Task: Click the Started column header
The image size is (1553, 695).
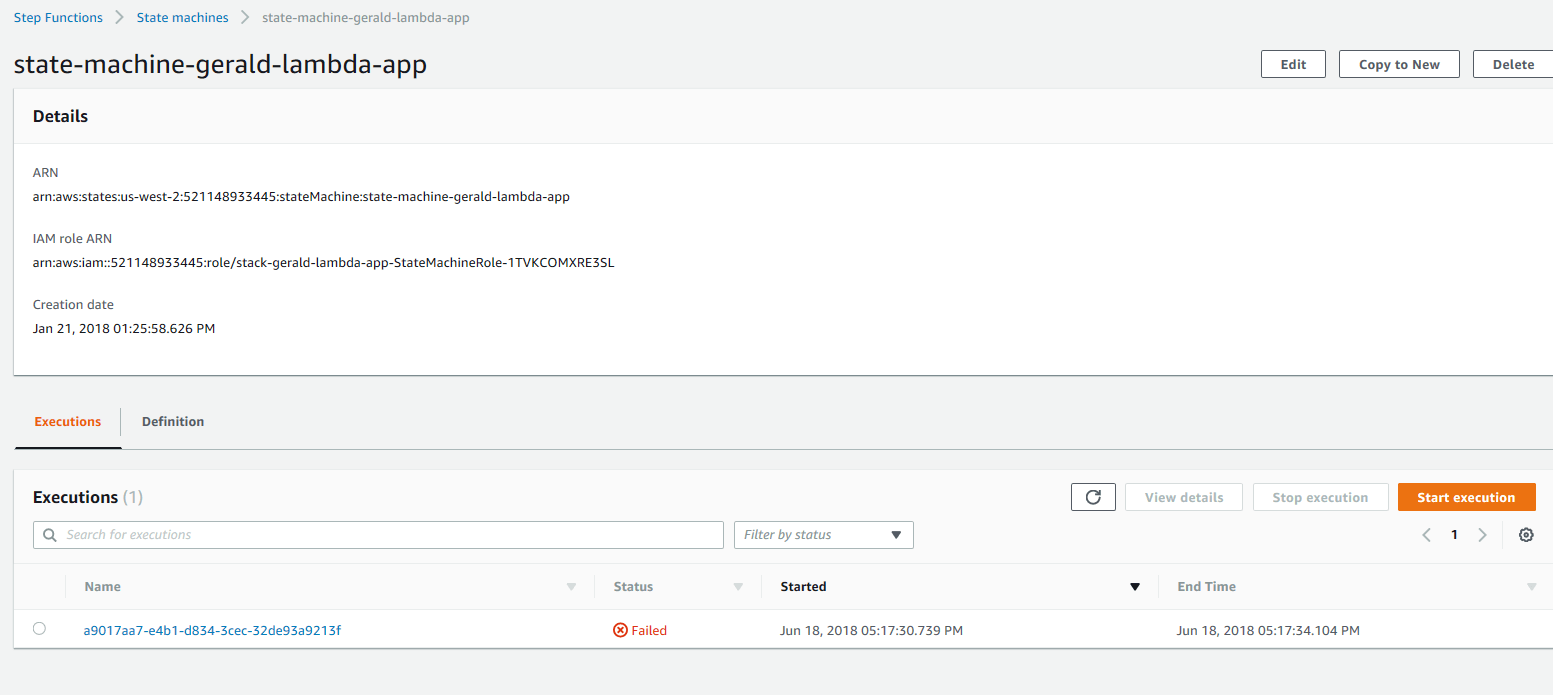Action: [803, 587]
